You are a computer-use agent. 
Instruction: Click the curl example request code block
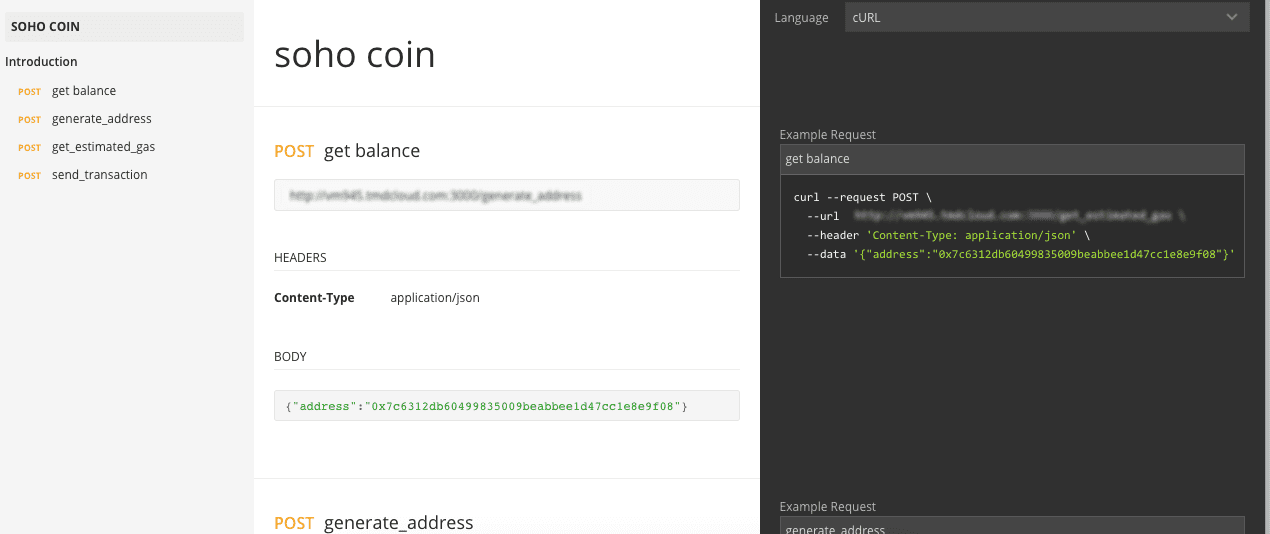point(1011,226)
